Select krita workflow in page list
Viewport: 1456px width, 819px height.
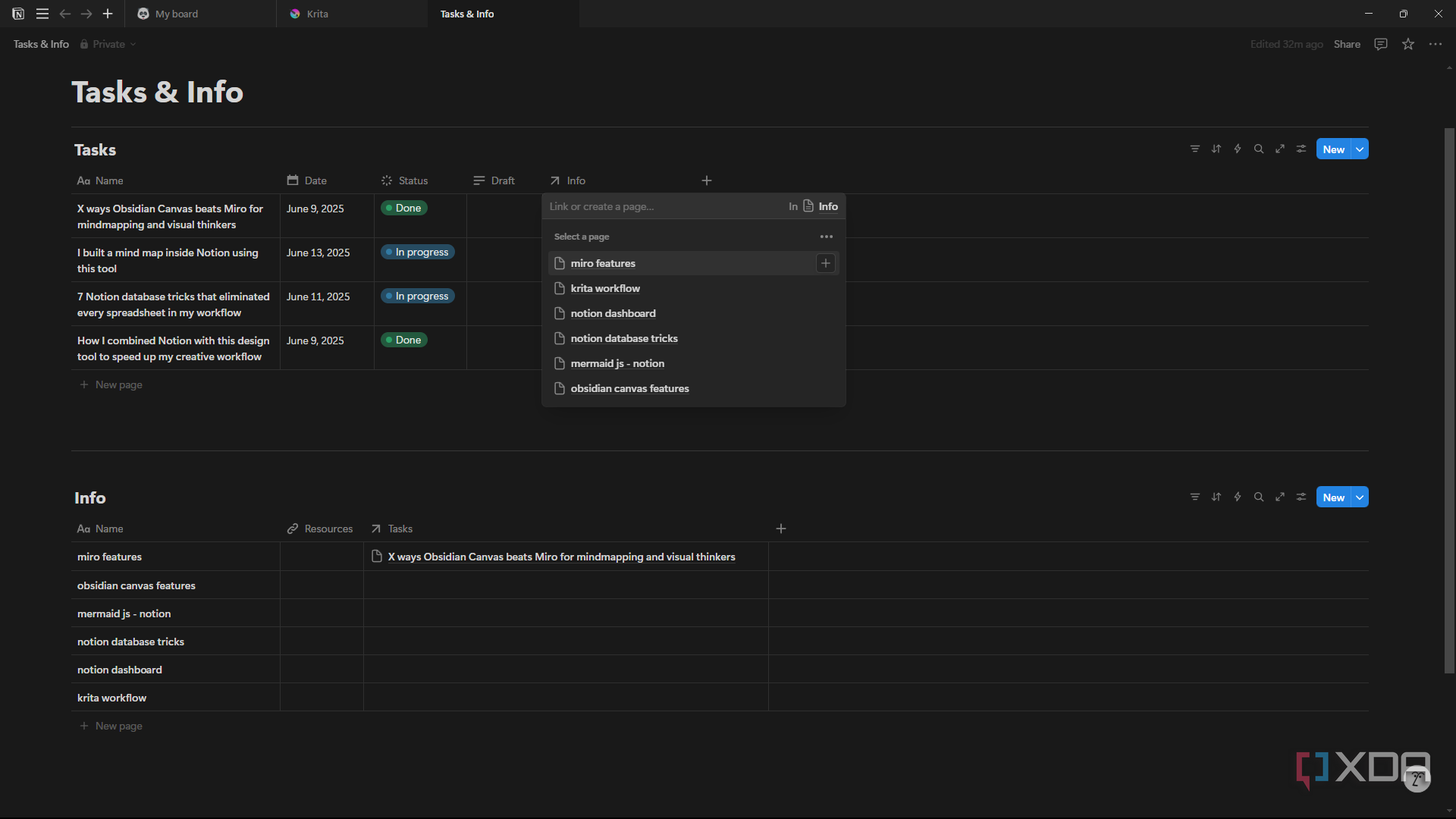(x=694, y=288)
